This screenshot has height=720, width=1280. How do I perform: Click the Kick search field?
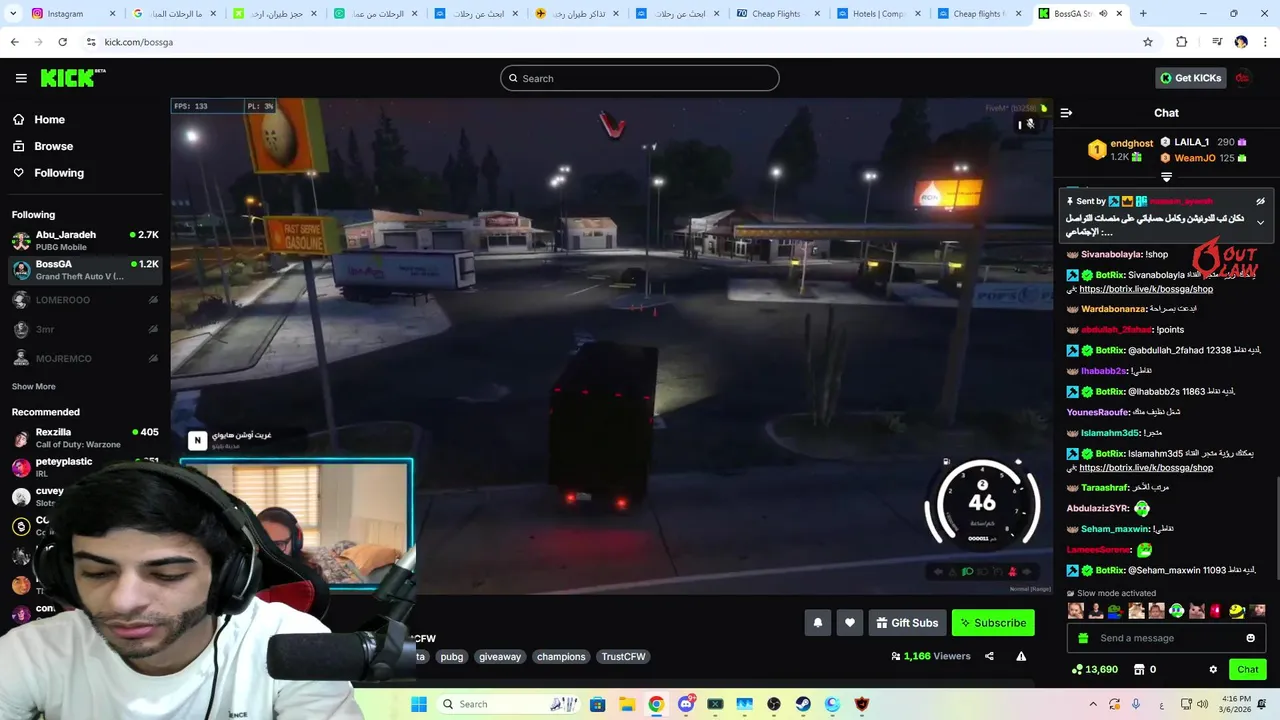pos(640,78)
